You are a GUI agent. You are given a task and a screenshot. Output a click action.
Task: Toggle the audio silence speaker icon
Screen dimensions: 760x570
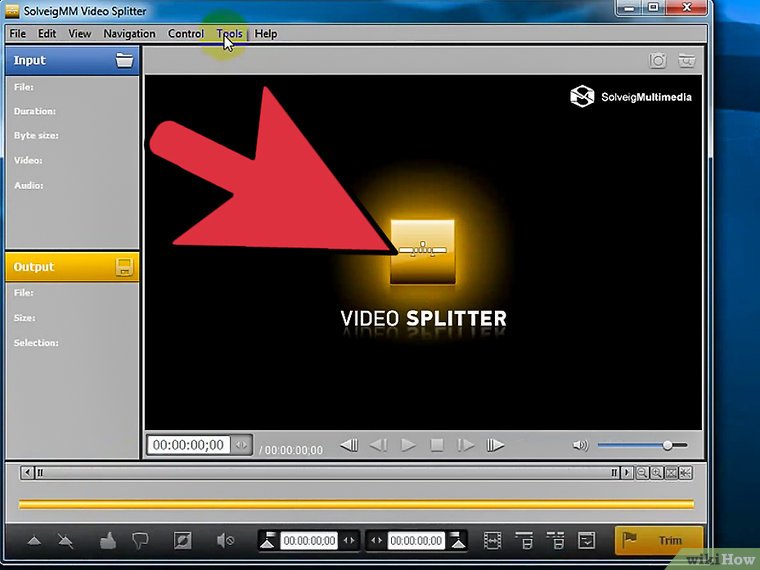click(x=225, y=541)
